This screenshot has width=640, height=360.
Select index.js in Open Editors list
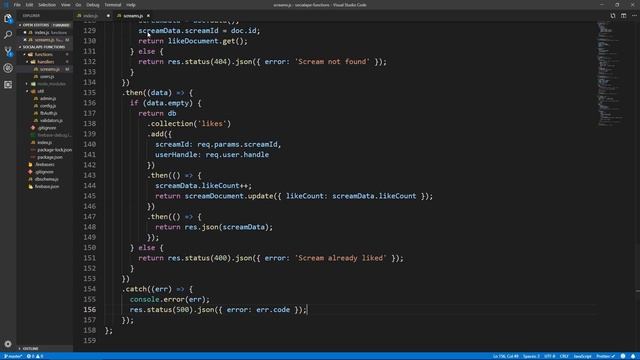[x=44, y=32]
